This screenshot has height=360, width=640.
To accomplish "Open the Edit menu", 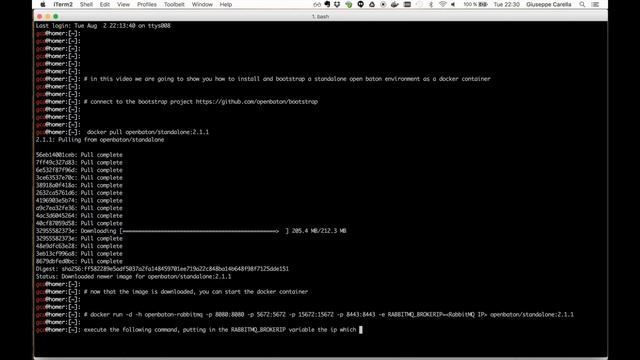I will click(104, 4).
